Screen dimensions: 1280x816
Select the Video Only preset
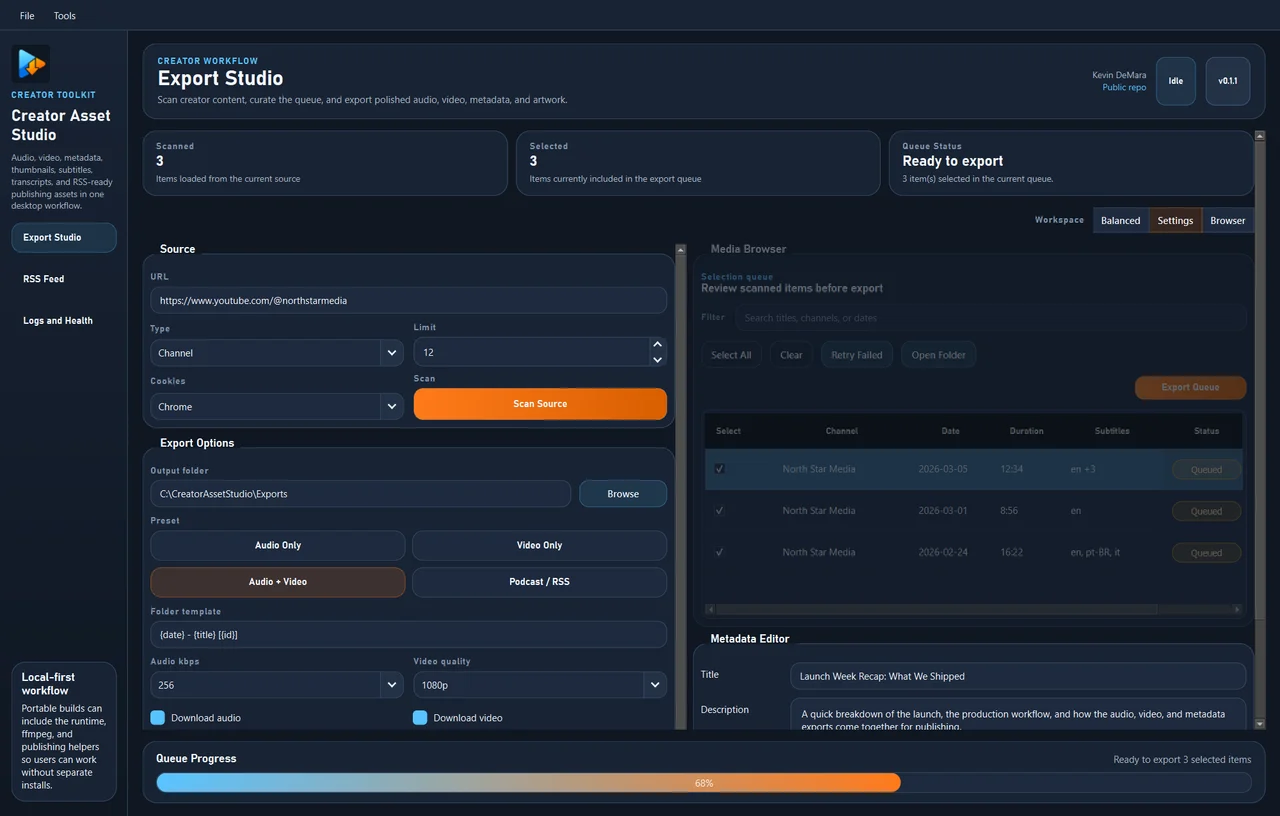tap(540, 546)
